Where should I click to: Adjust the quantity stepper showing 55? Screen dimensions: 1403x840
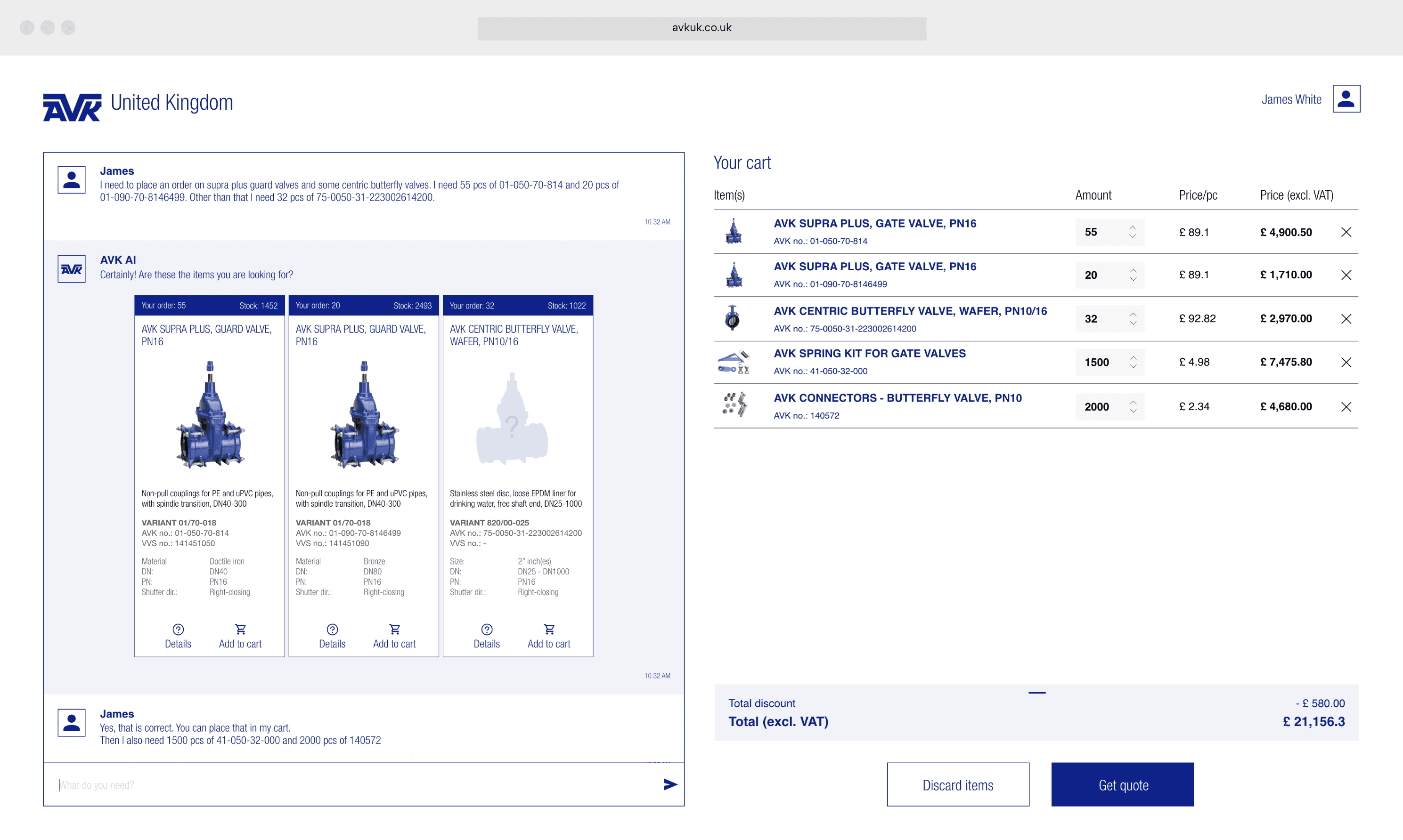tap(1133, 232)
